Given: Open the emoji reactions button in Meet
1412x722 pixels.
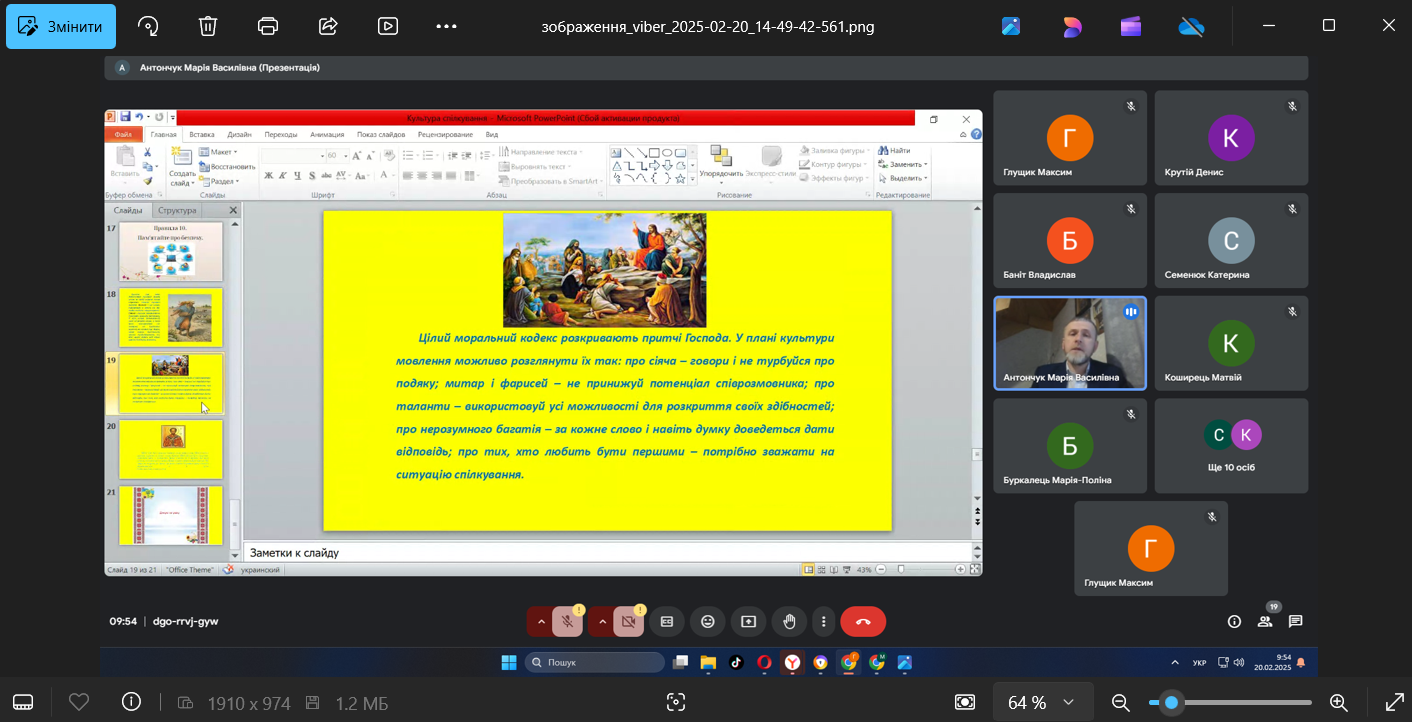Looking at the screenshot, I should tap(708, 621).
